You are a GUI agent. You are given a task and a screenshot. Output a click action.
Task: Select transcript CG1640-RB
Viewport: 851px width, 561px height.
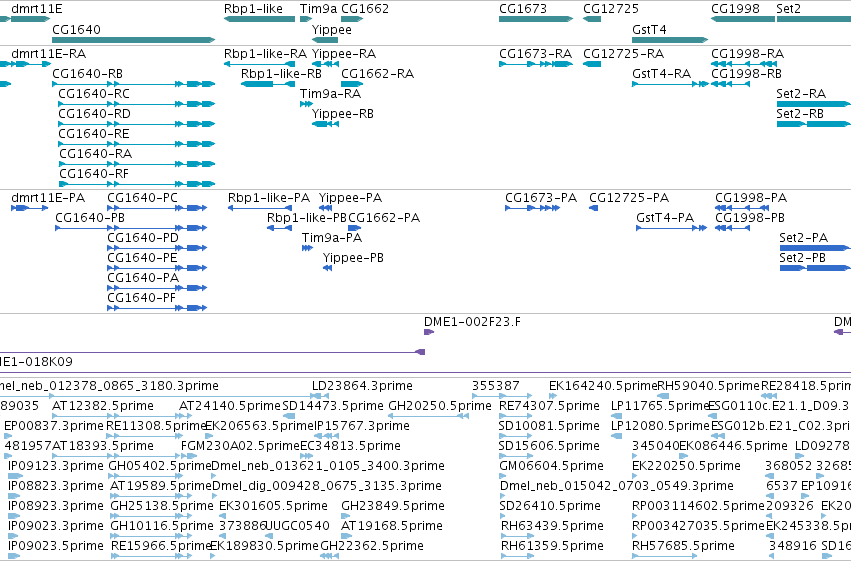click(x=87, y=74)
